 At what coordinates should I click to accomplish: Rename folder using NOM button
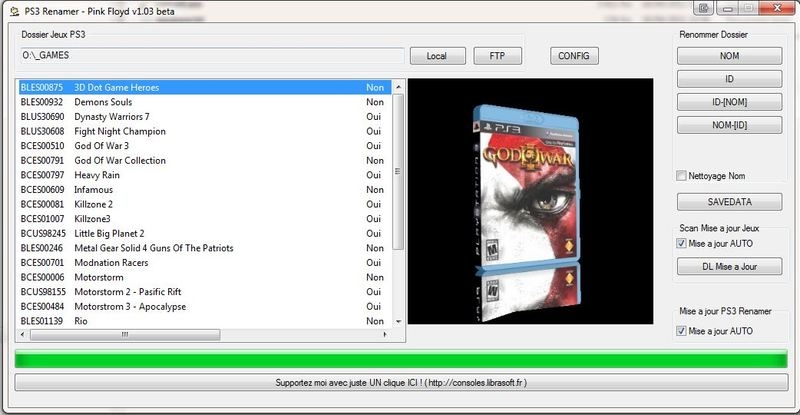pyautogui.click(x=730, y=56)
